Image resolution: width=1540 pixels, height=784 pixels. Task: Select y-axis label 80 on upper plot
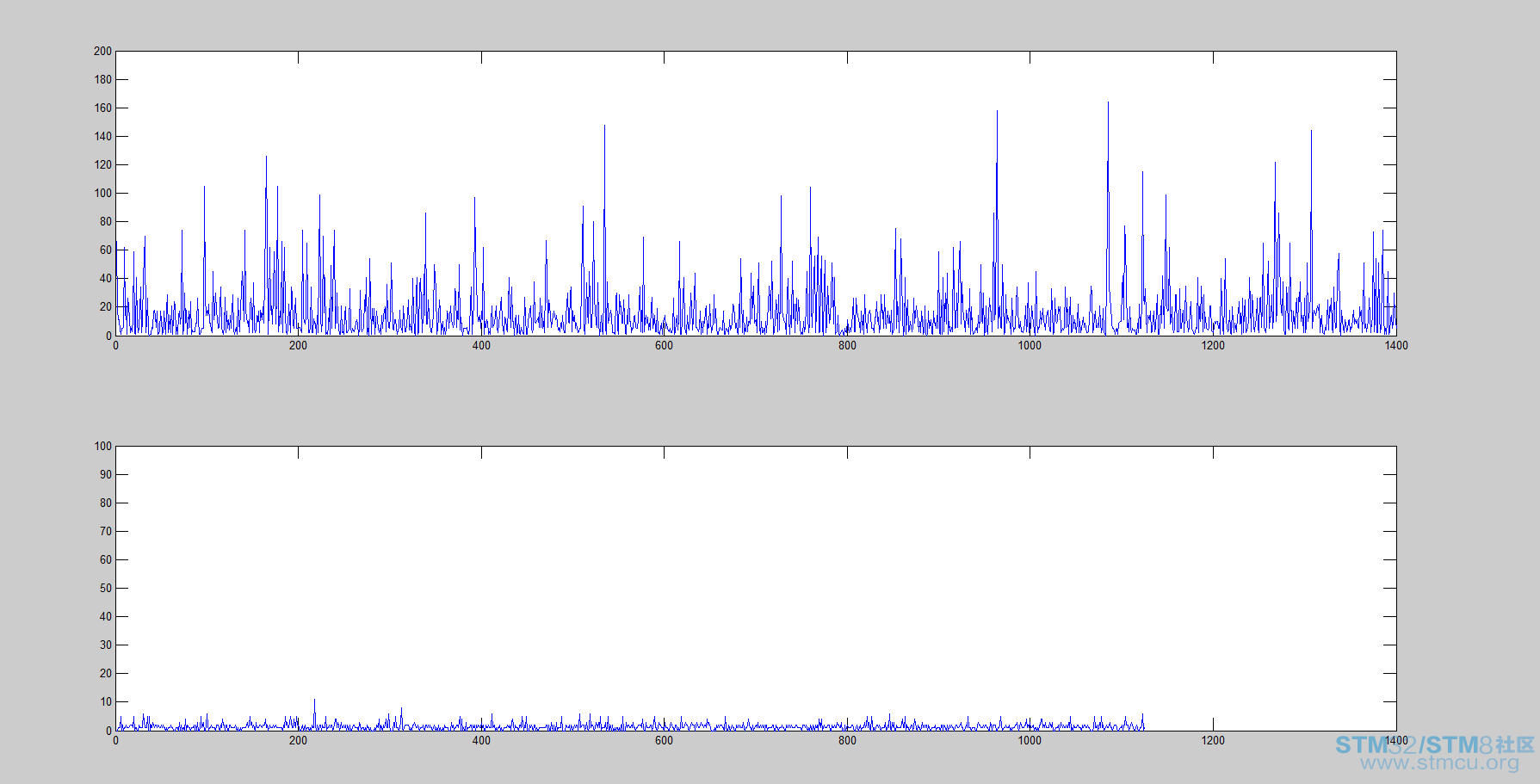106,221
